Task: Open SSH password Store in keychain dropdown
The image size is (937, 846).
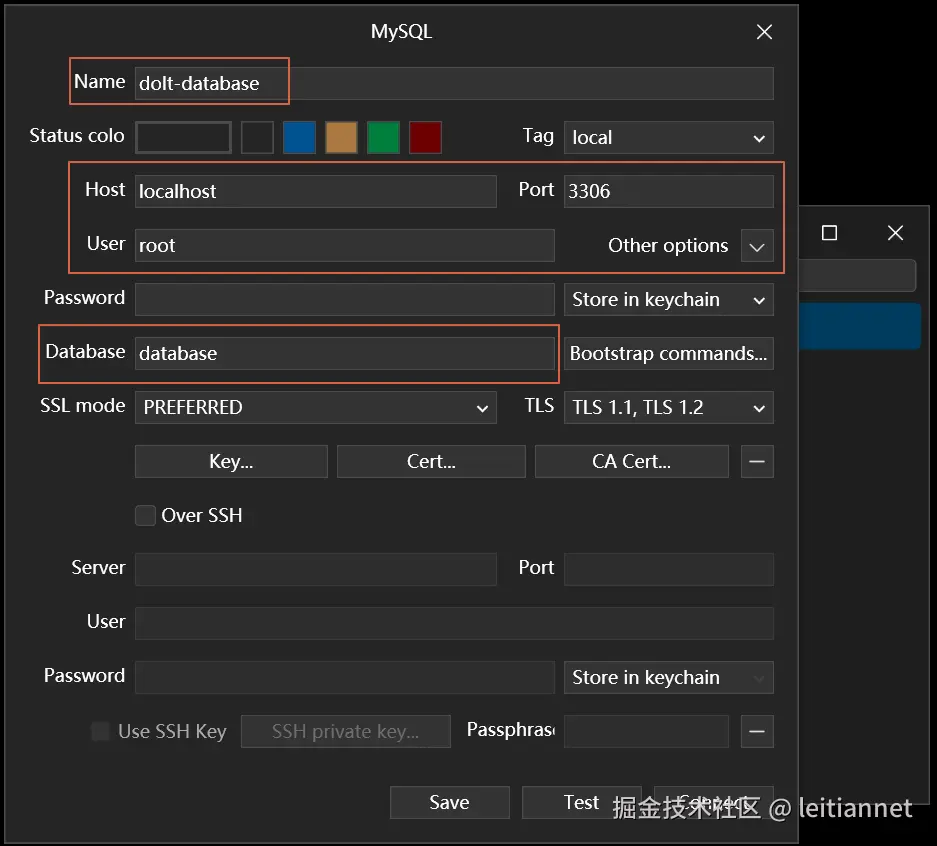Action: coord(669,677)
